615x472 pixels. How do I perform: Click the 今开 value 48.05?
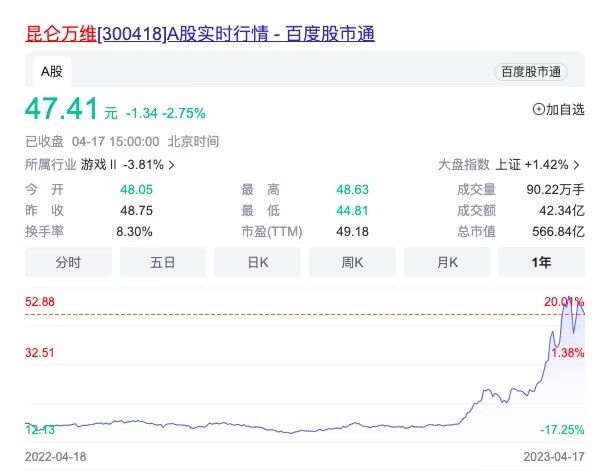pyautogui.click(x=136, y=190)
